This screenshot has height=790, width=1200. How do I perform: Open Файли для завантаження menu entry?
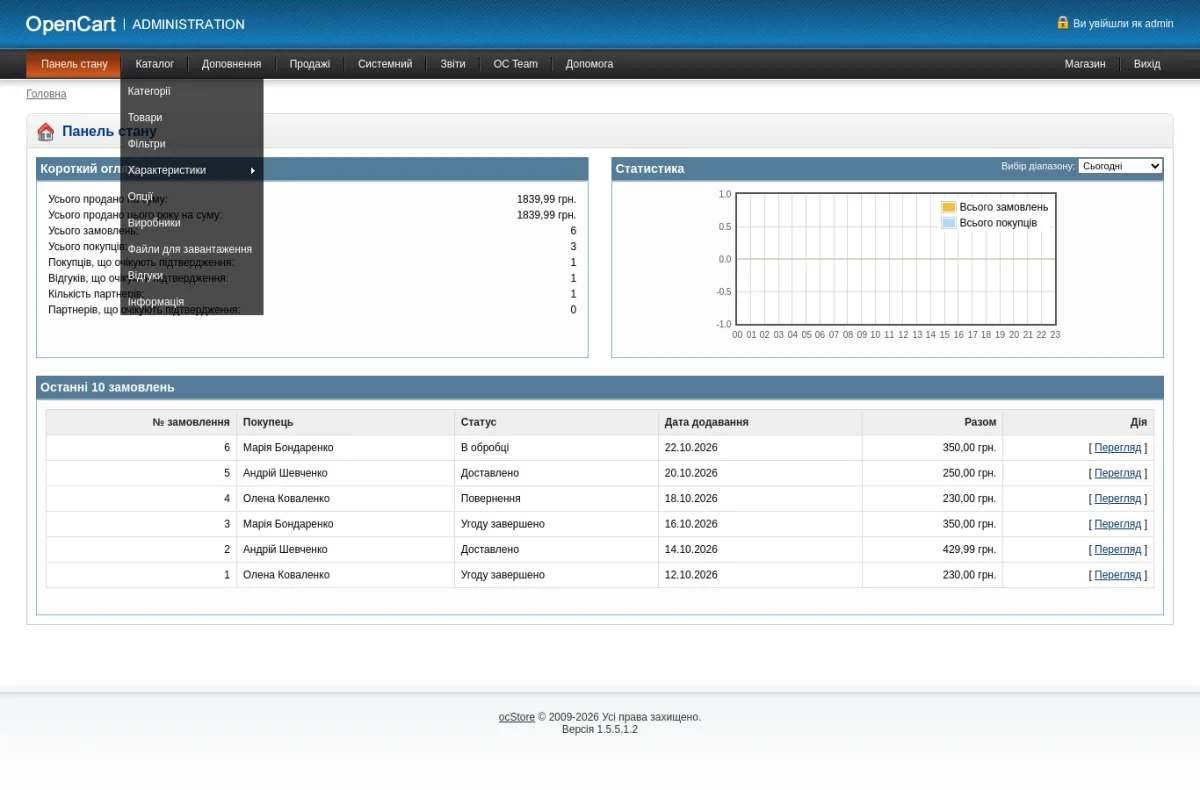coord(192,249)
